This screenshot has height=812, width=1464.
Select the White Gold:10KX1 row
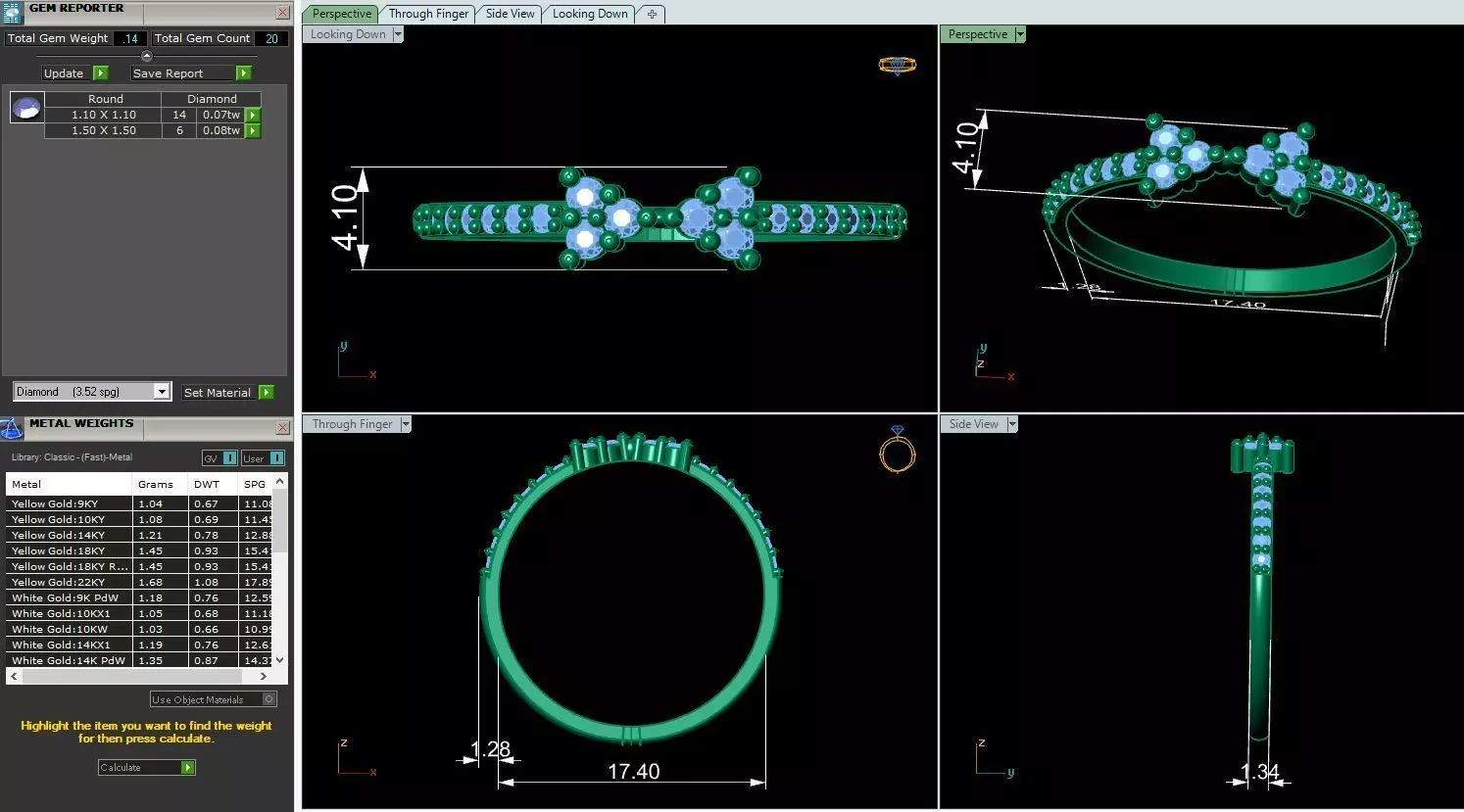(x=139, y=613)
